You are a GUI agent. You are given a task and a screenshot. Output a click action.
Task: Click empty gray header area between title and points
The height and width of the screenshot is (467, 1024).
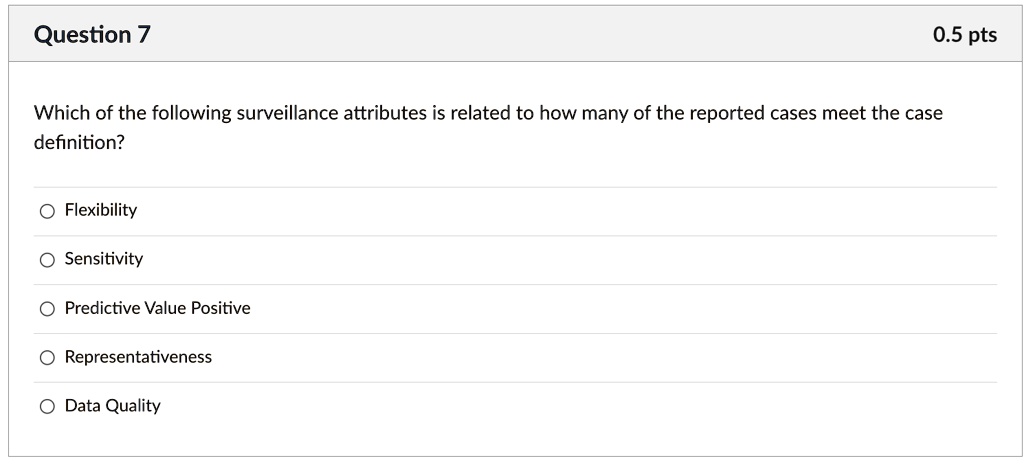coord(542,34)
